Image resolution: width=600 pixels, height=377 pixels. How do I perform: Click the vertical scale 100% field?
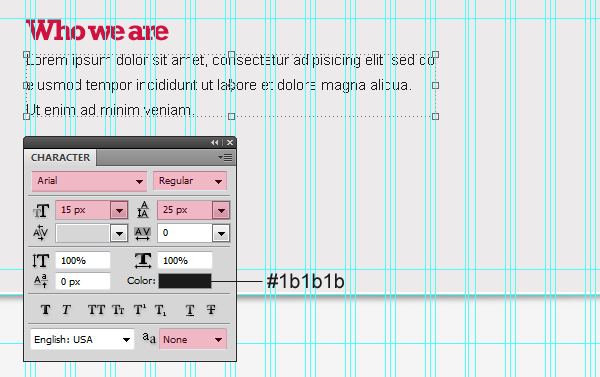(x=83, y=261)
